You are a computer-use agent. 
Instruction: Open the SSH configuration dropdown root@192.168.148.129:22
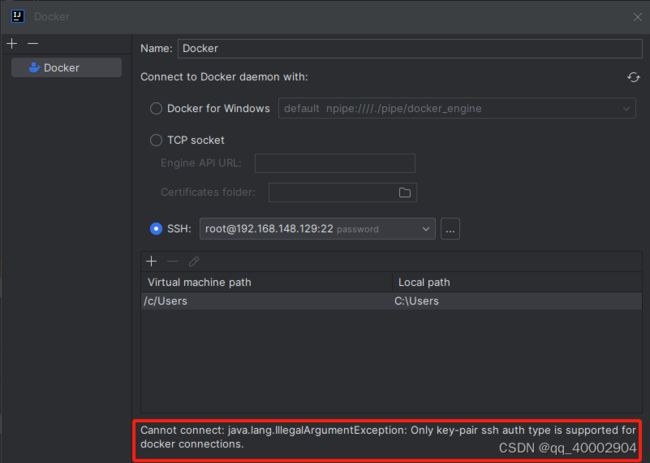click(317, 229)
